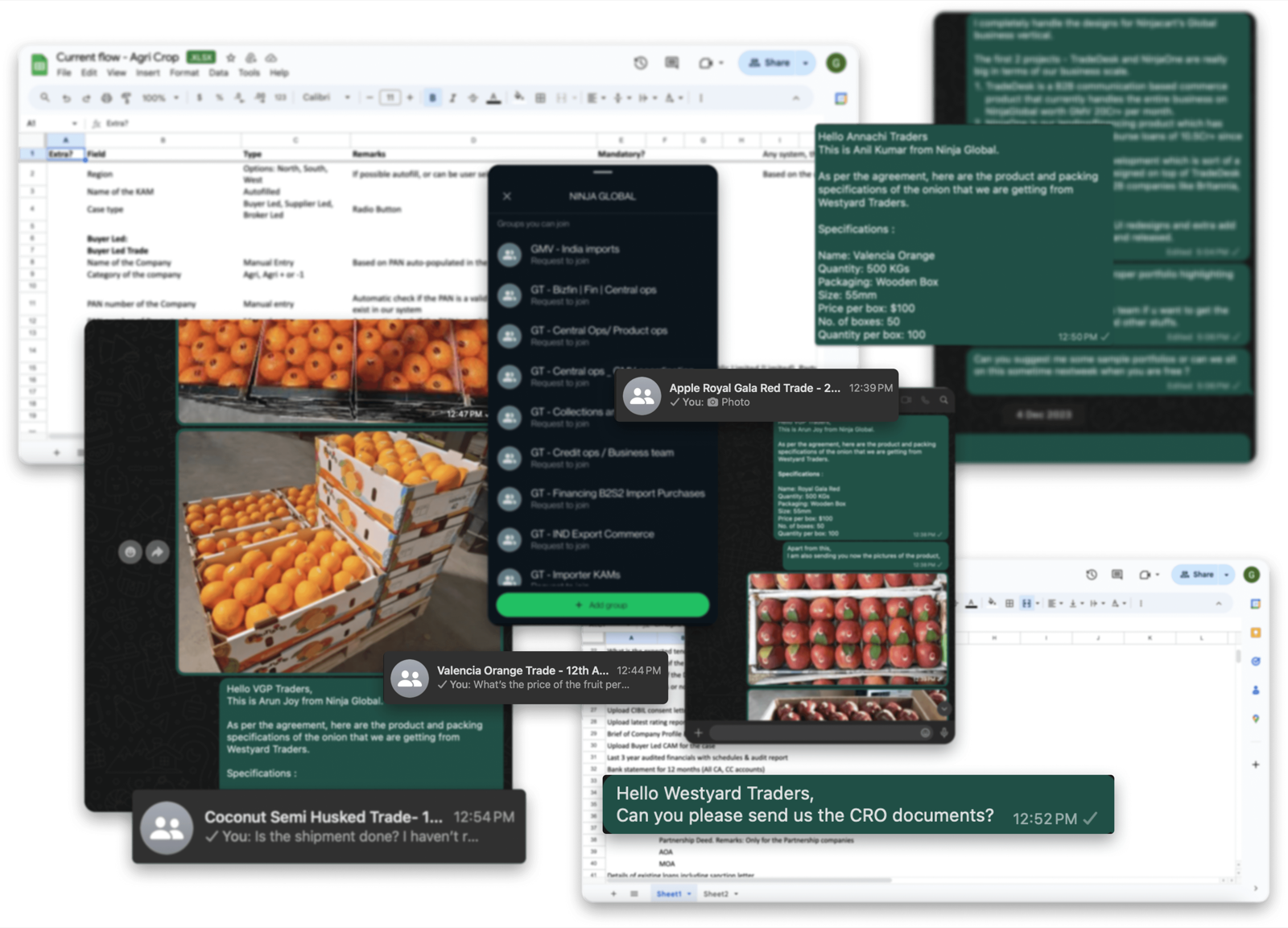
Task: Click the microphone icon in chat input
Action: tap(943, 732)
